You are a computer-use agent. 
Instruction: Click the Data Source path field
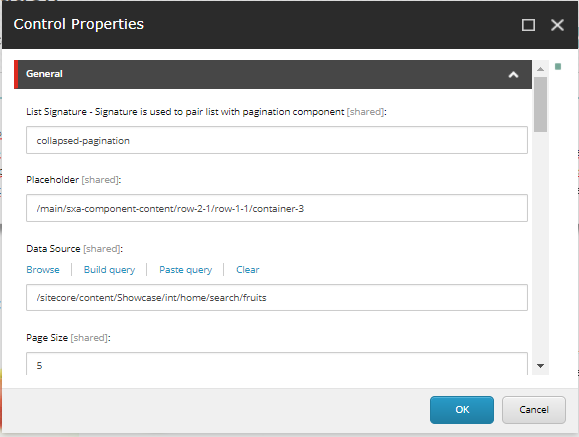click(x=277, y=297)
